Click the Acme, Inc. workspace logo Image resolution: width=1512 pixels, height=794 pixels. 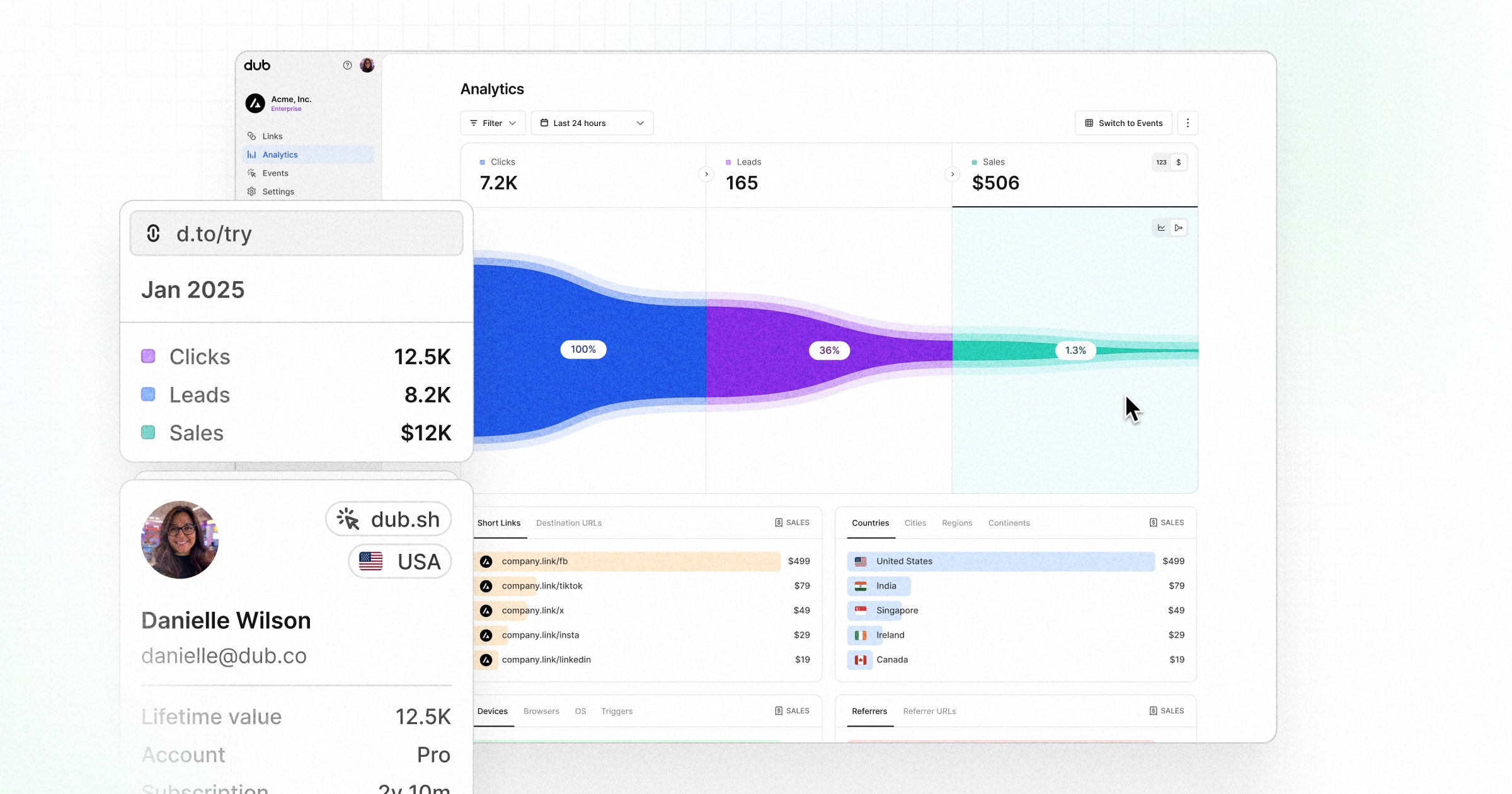[x=255, y=103]
